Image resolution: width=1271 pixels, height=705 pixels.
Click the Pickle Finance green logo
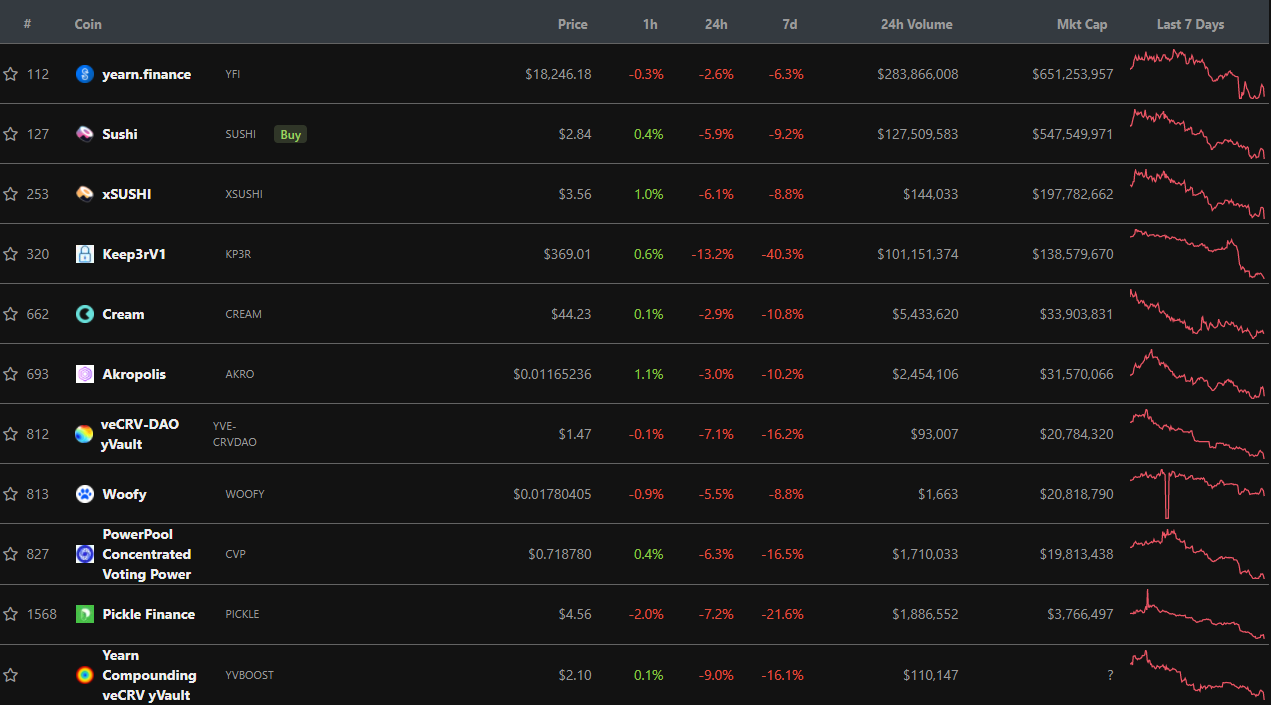[85, 614]
